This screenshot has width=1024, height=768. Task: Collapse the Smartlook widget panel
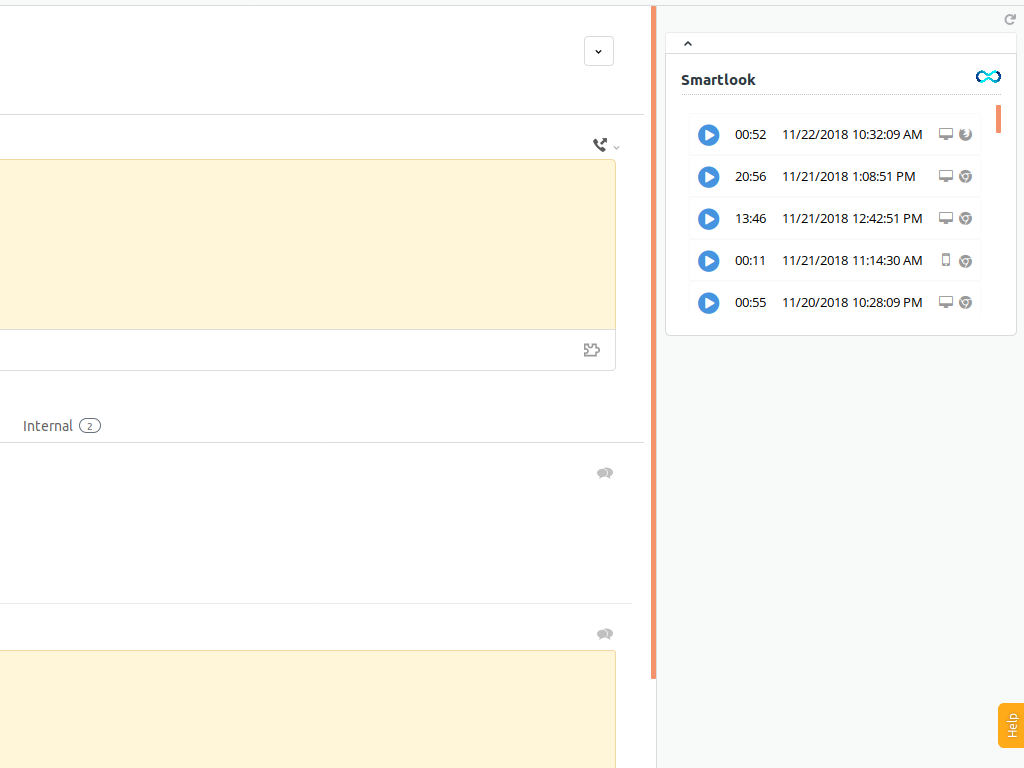688,43
